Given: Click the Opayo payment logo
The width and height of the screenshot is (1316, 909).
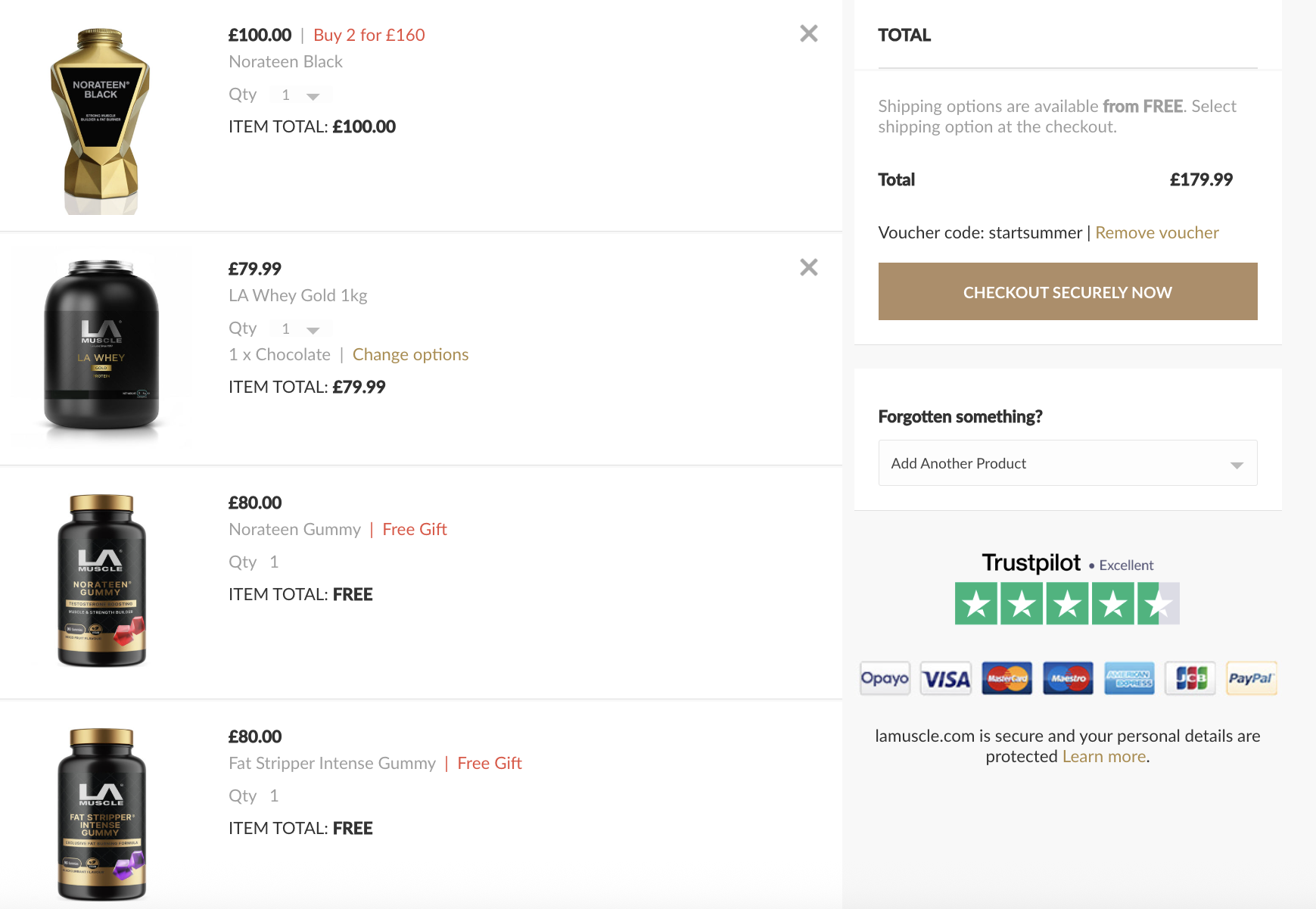Looking at the screenshot, I should 885,678.
